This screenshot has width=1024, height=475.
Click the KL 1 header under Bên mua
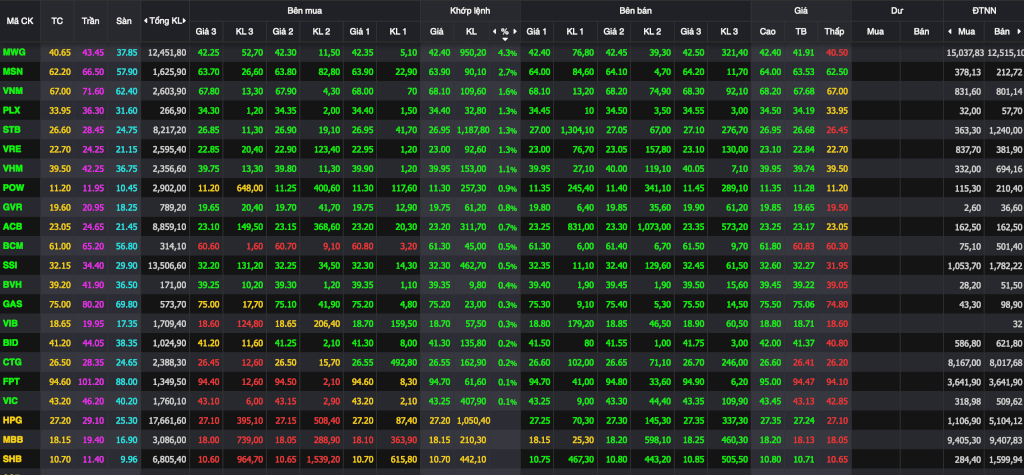tap(398, 31)
